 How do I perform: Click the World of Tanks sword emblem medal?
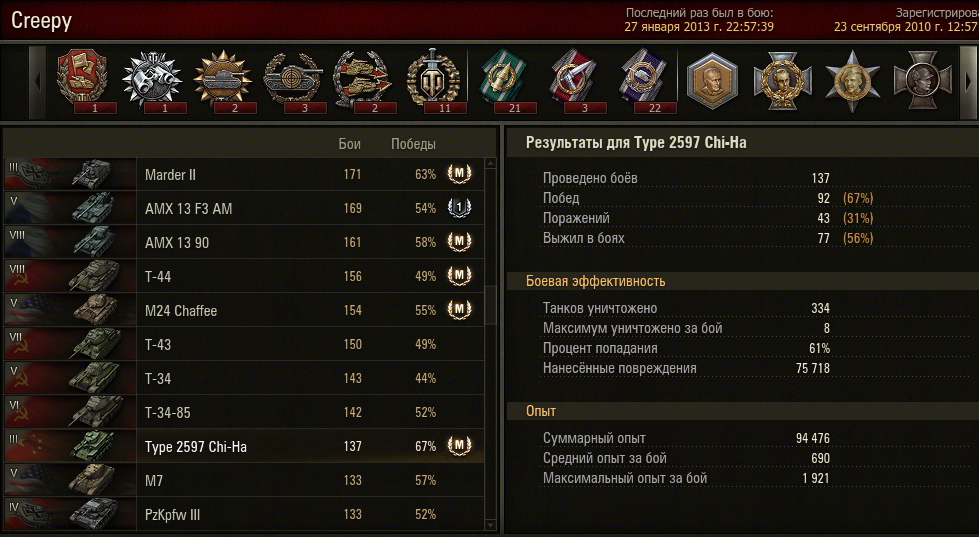pos(431,79)
